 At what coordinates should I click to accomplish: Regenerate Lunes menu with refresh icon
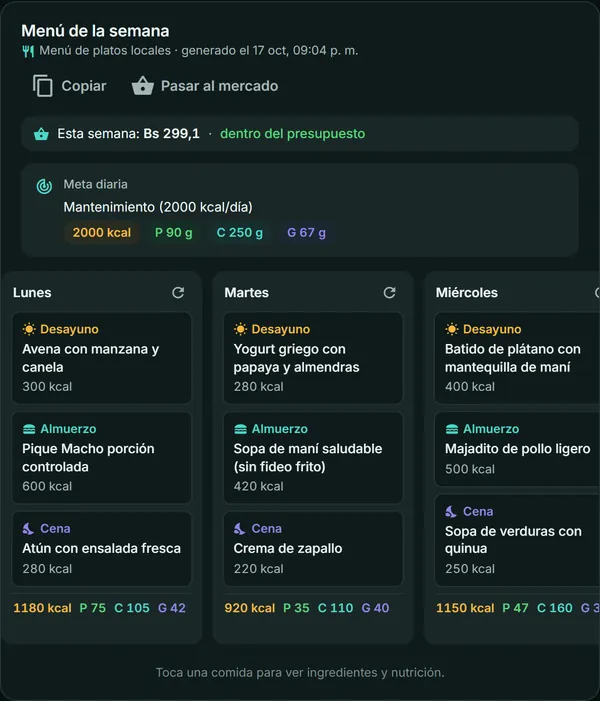pyautogui.click(x=178, y=292)
